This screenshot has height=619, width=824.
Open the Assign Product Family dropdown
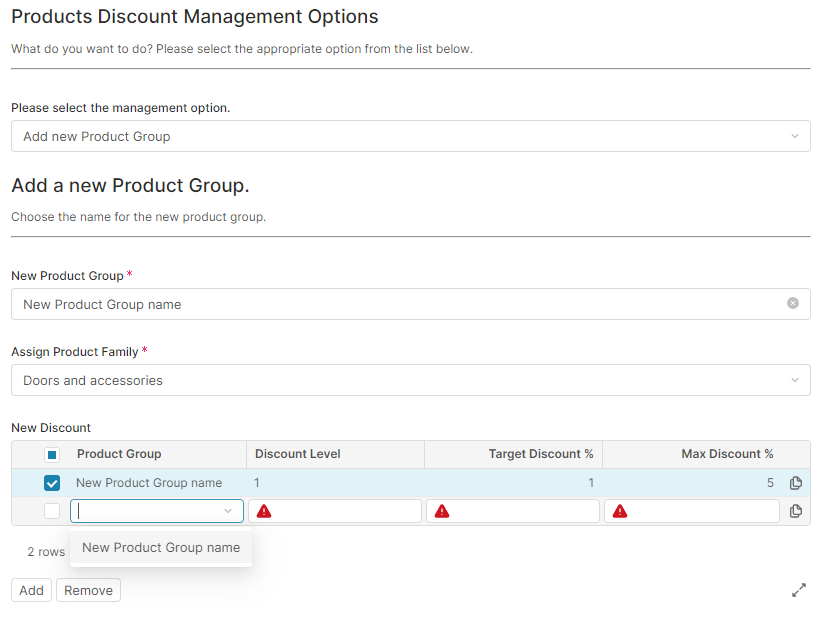click(x=411, y=380)
